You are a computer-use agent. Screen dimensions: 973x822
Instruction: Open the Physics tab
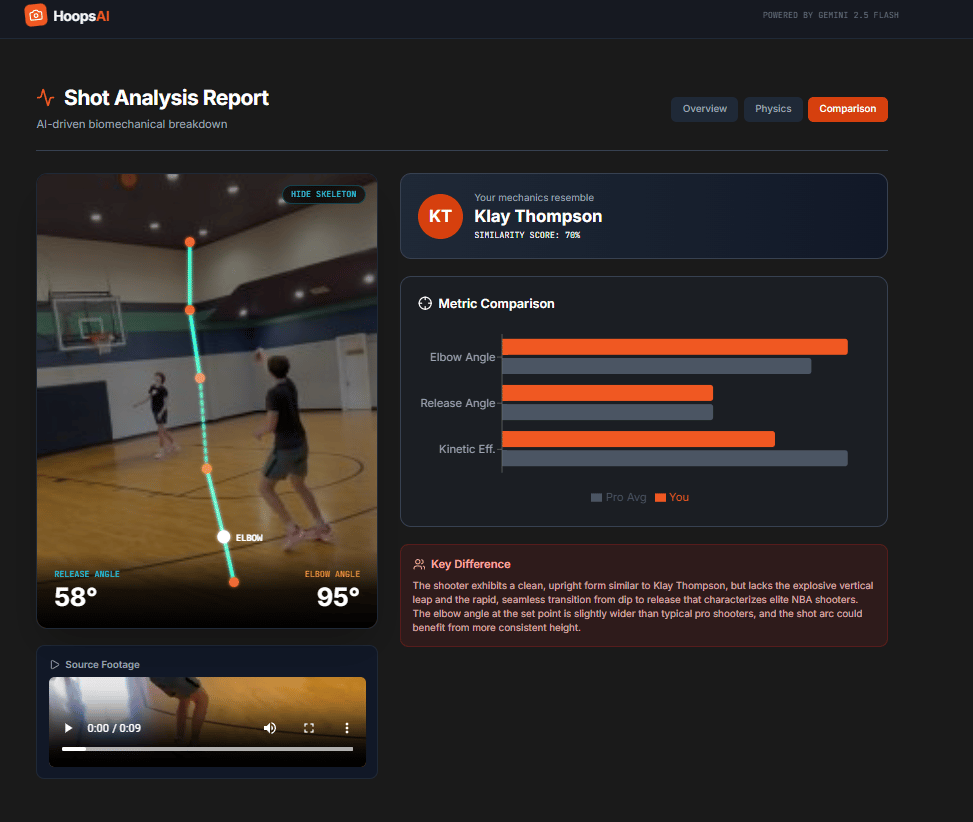pyautogui.click(x=773, y=109)
